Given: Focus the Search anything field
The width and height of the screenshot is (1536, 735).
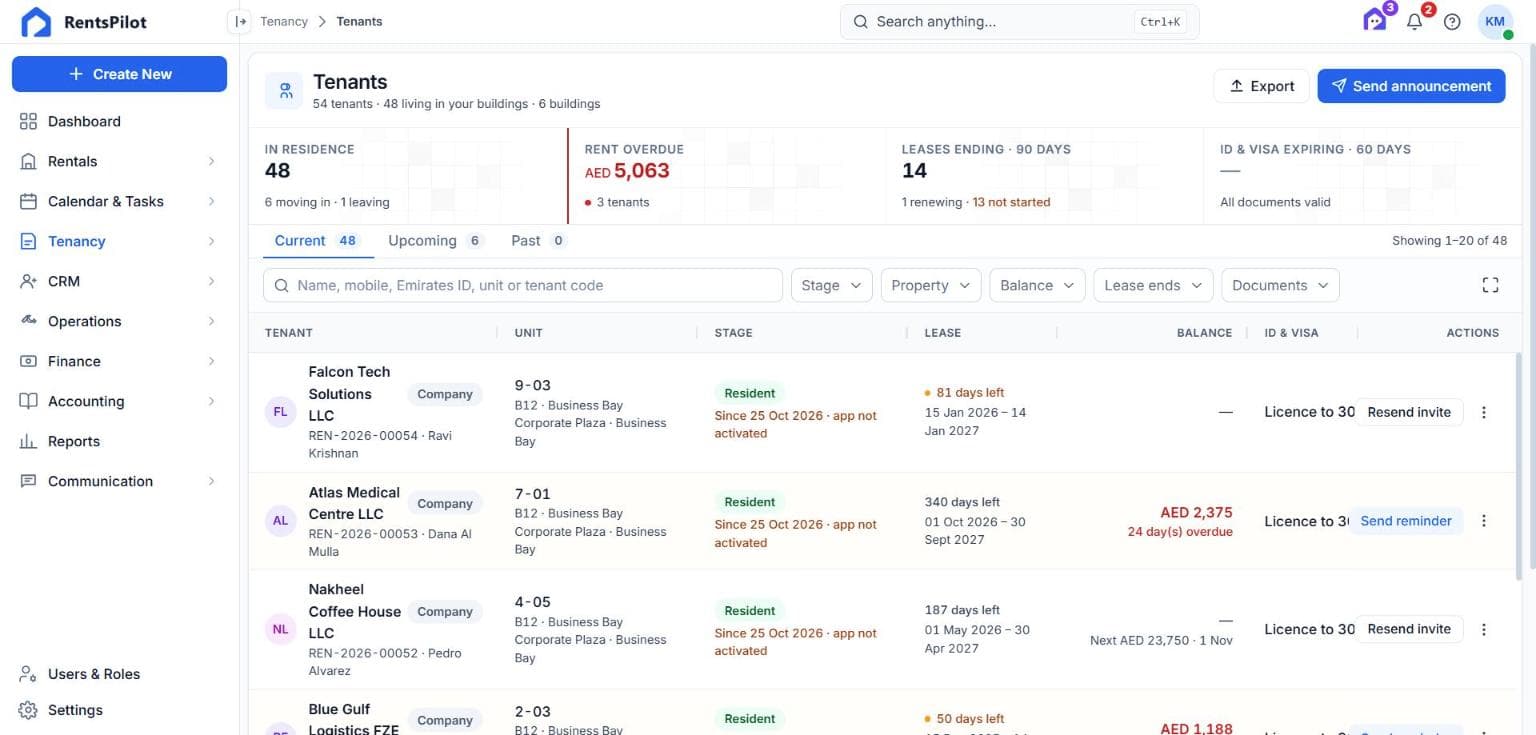Looking at the screenshot, I should pyautogui.click(x=1019, y=21).
